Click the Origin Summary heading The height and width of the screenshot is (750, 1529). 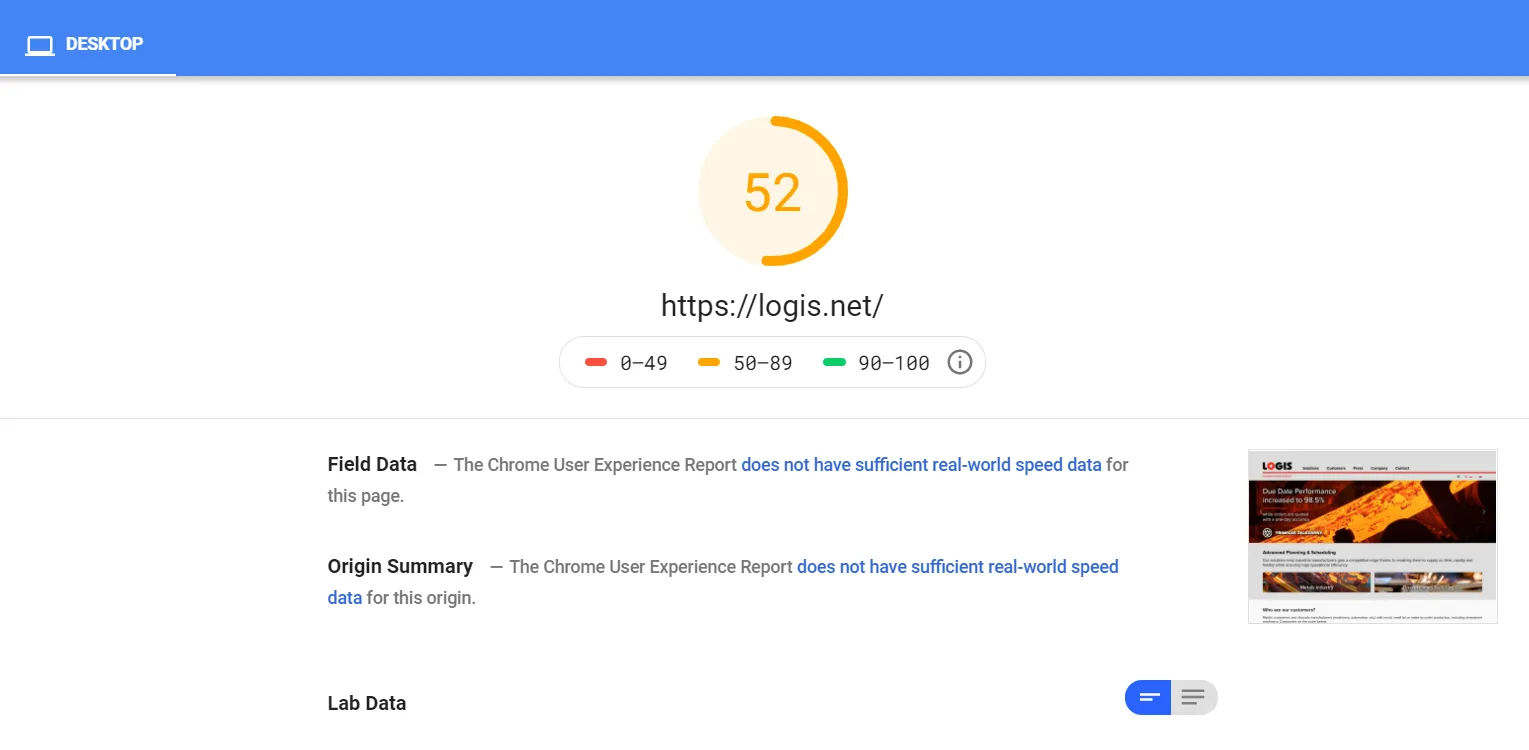point(400,567)
